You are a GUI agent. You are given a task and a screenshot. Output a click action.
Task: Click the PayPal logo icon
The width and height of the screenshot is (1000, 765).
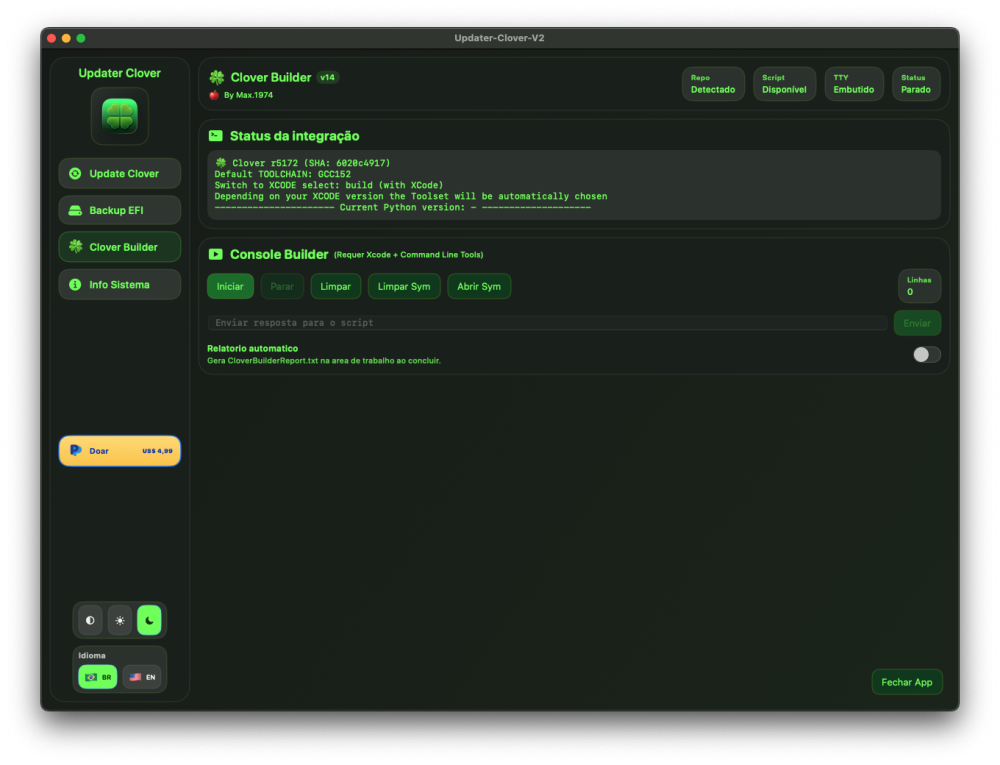(x=75, y=450)
